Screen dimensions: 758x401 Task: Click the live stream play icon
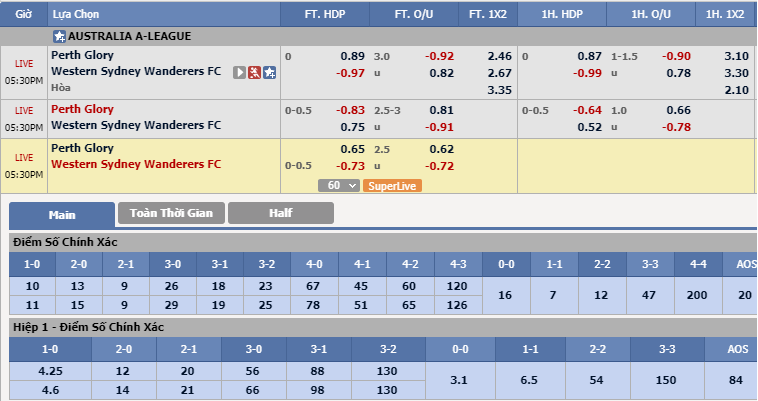pos(240,72)
